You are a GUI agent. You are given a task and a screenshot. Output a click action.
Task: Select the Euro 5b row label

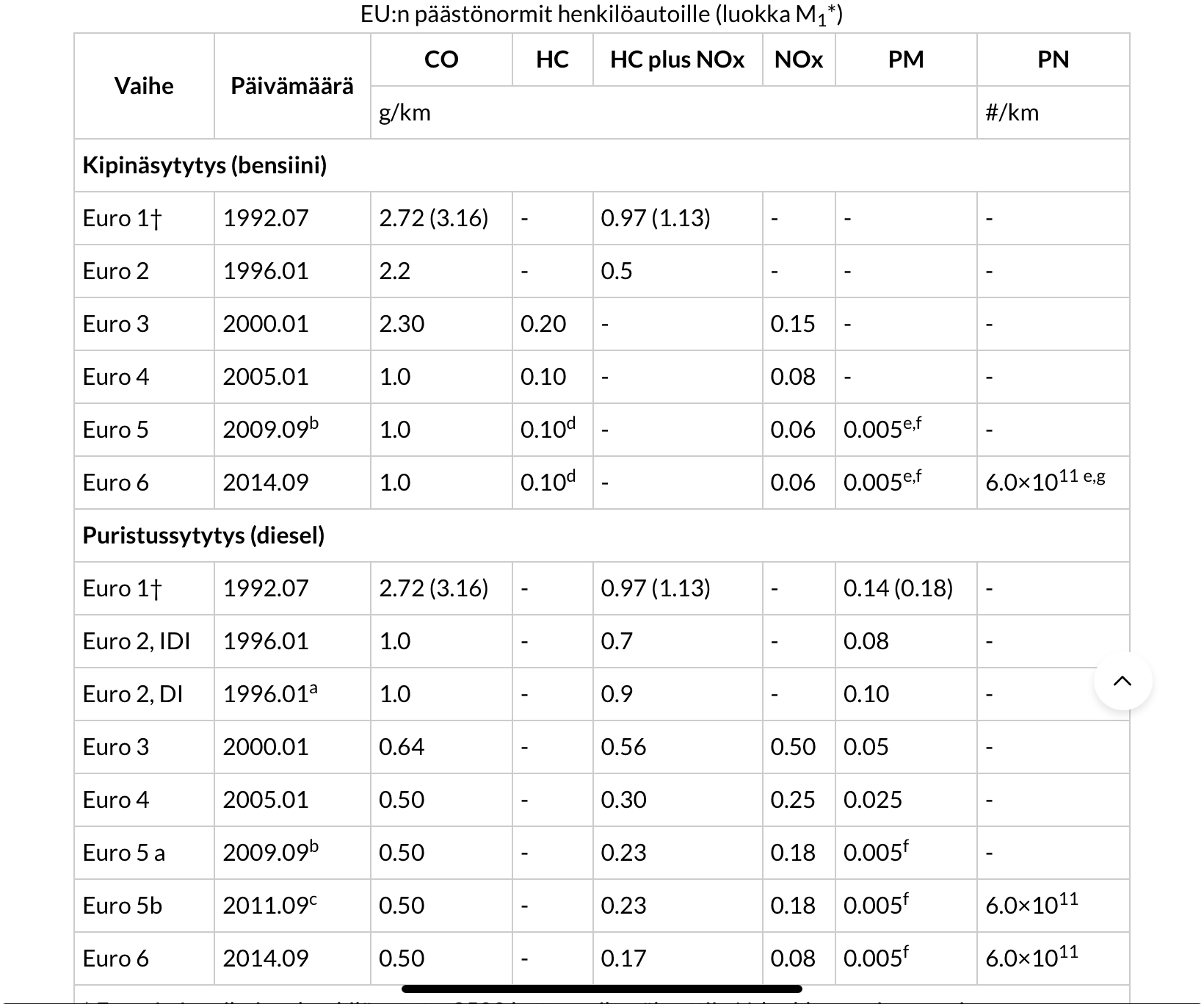pyautogui.click(x=123, y=906)
